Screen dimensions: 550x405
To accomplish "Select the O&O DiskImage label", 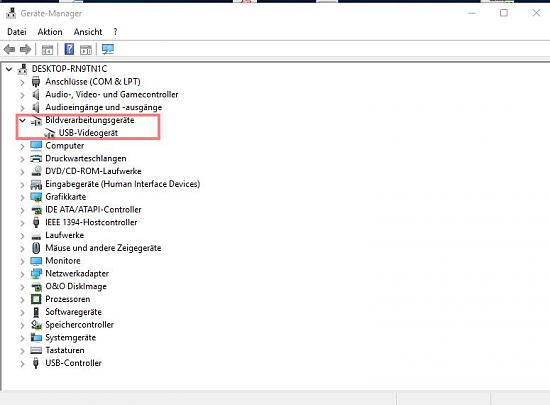I will click(x=76, y=286).
